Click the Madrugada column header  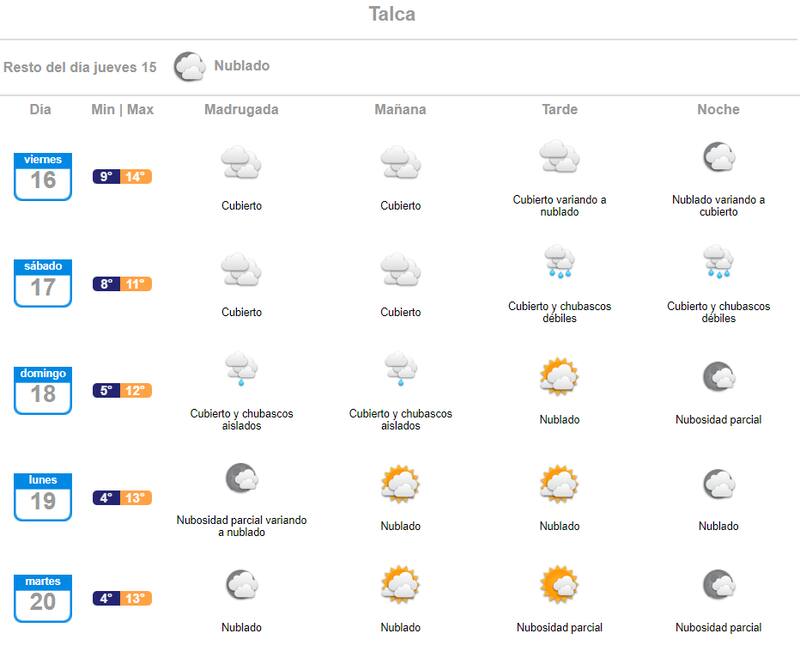[x=241, y=109]
